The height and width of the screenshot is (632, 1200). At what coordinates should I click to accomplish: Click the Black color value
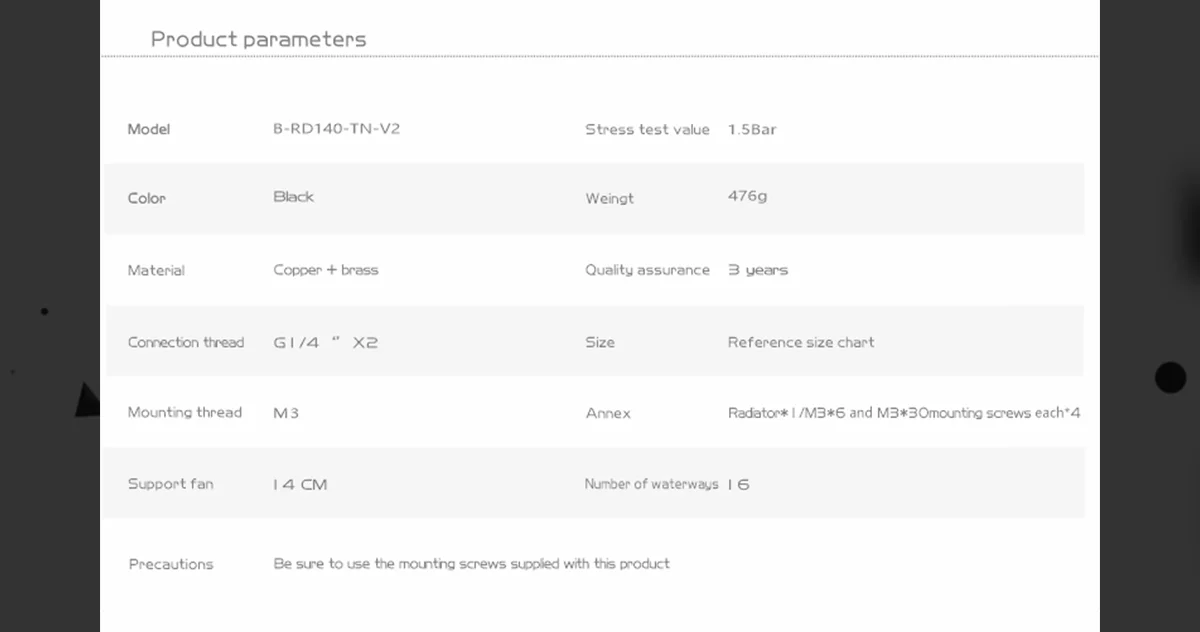pos(293,197)
